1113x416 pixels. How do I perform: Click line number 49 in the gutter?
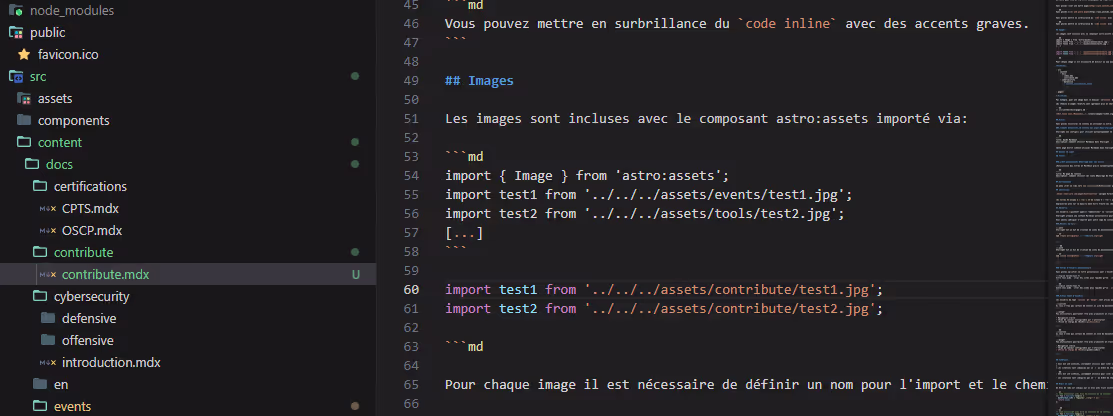click(411, 81)
